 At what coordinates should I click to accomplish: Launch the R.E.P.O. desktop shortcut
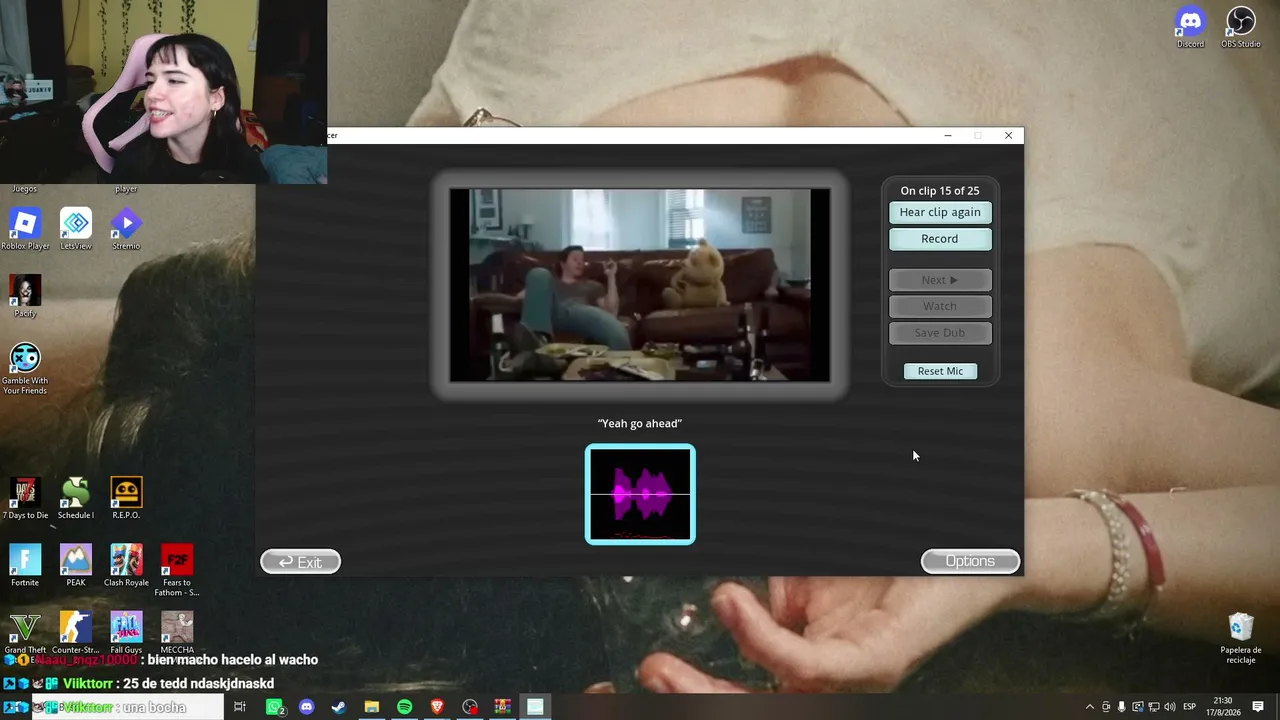click(126, 498)
